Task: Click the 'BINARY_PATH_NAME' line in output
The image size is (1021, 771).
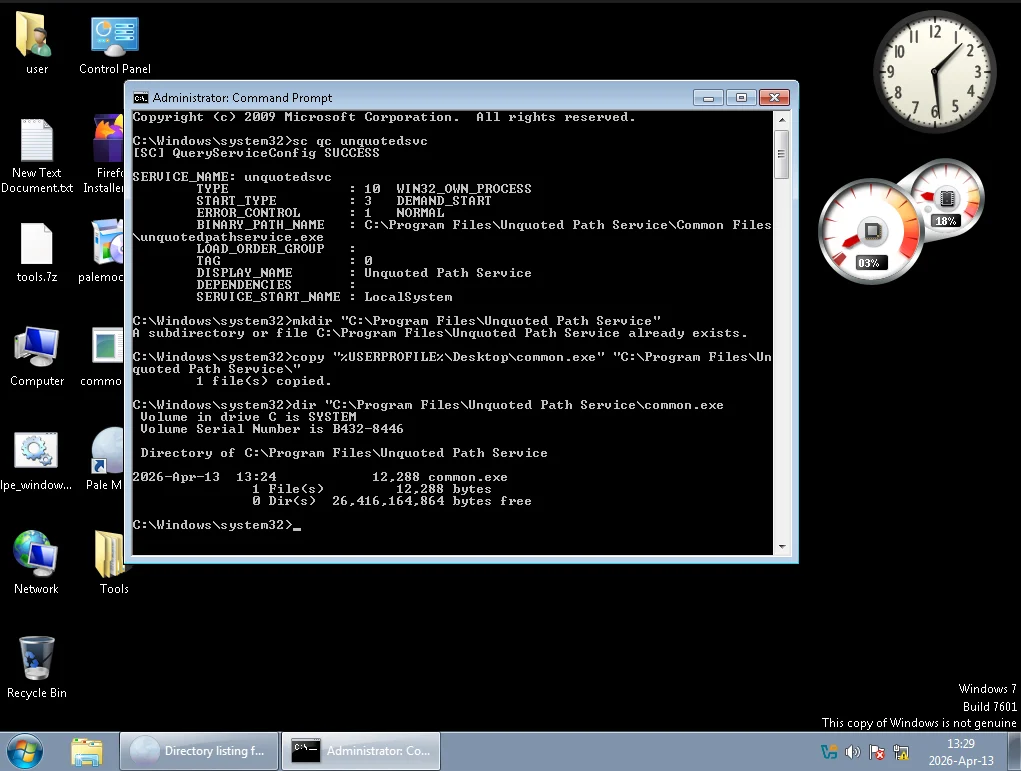Action: tap(484, 225)
